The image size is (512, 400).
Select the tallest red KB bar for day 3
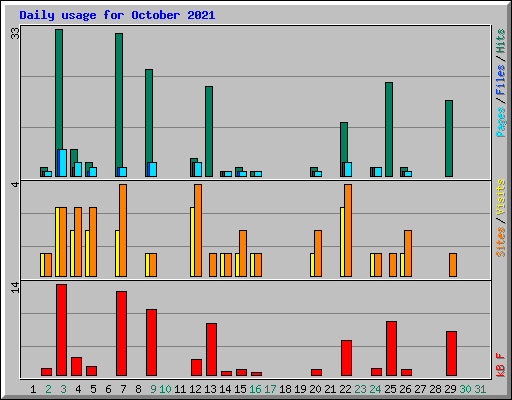click(61, 330)
